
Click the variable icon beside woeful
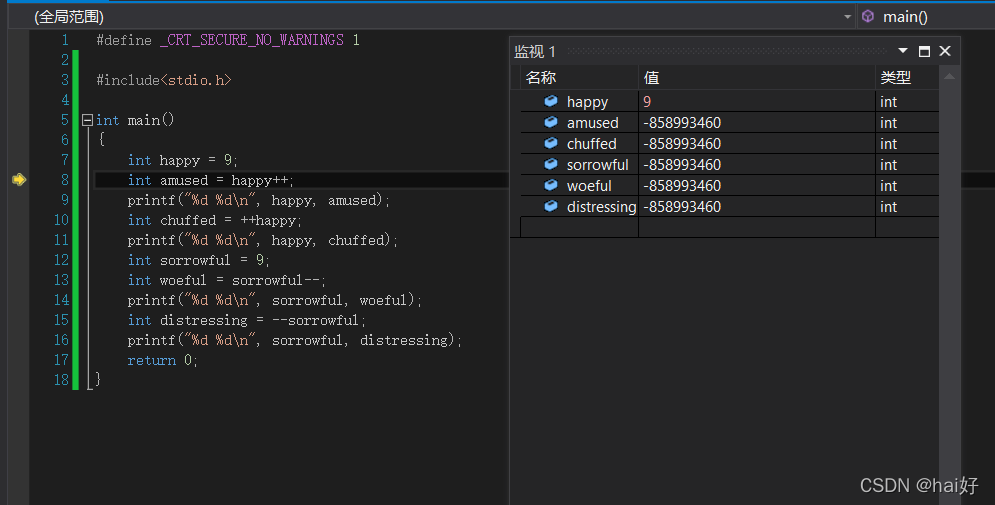(x=551, y=185)
